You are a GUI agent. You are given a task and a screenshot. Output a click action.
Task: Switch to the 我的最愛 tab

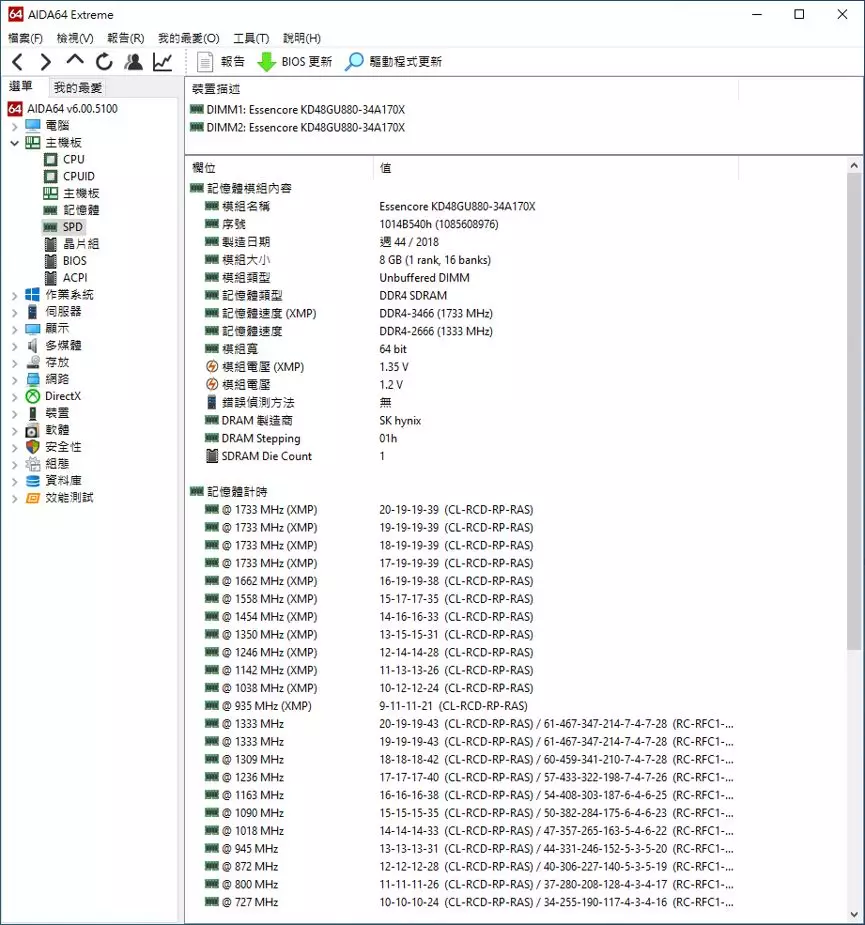(78, 88)
